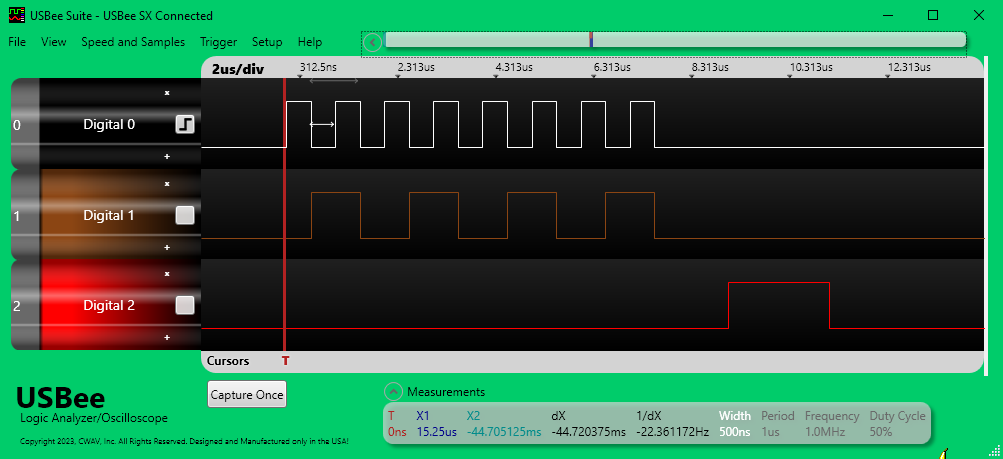The image size is (1003, 459).
Task: Minimize the USBee Suite window
Action: 887,15
